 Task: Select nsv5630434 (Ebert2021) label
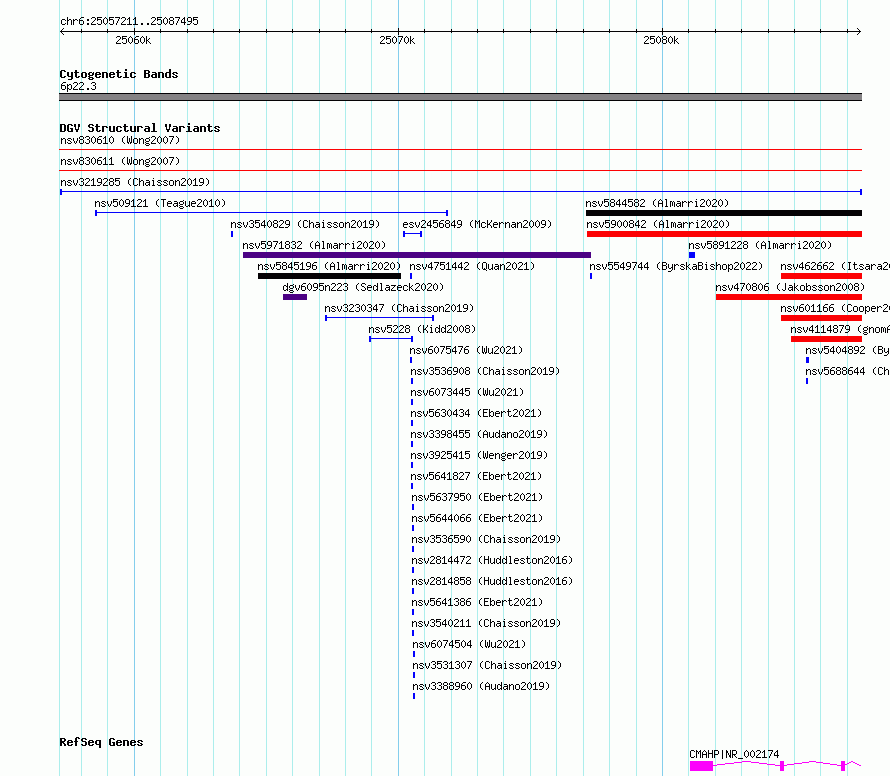click(x=476, y=413)
